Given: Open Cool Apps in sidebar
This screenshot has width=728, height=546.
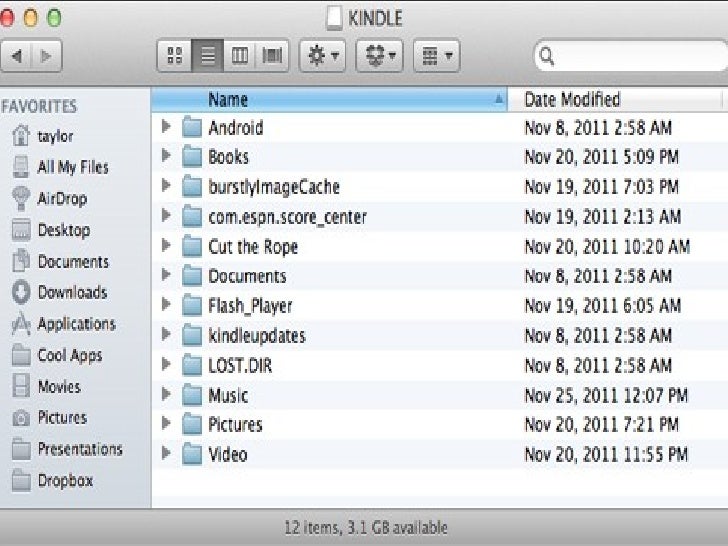Looking at the screenshot, I should pyautogui.click(x=57, y=355).
